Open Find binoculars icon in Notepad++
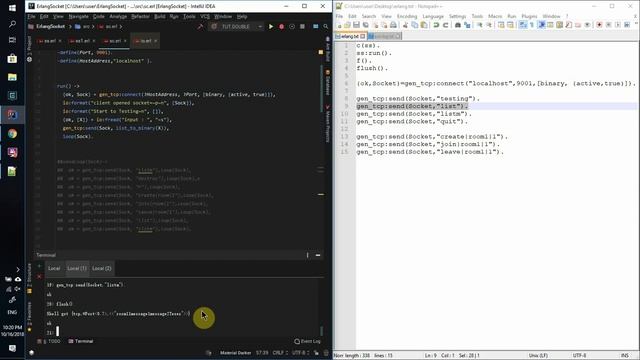The height and width of the screenshot is (360, 640). click(x=458, y=25)
